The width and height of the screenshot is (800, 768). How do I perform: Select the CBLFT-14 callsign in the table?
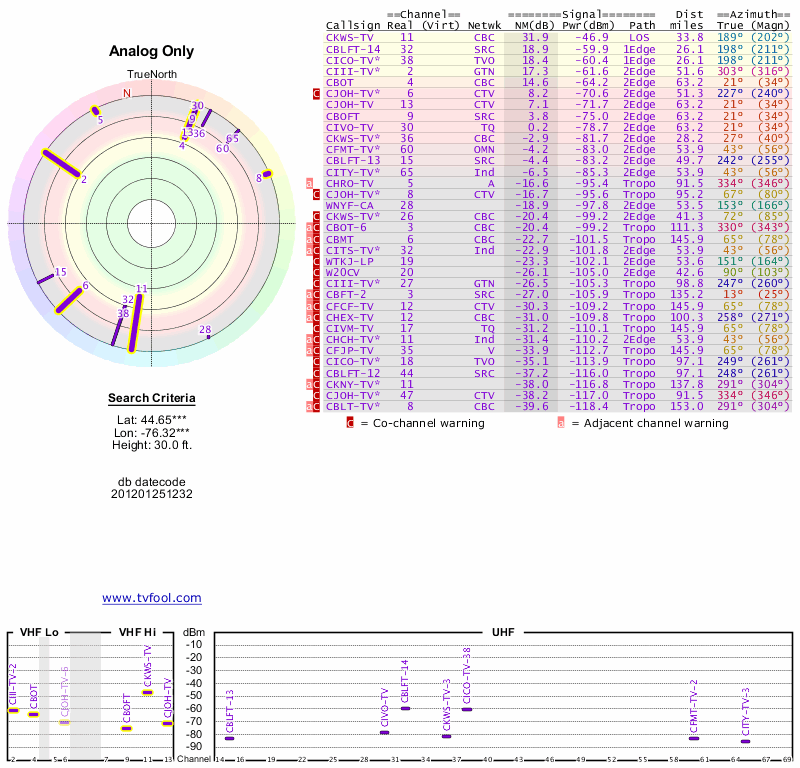pos(352,48)
